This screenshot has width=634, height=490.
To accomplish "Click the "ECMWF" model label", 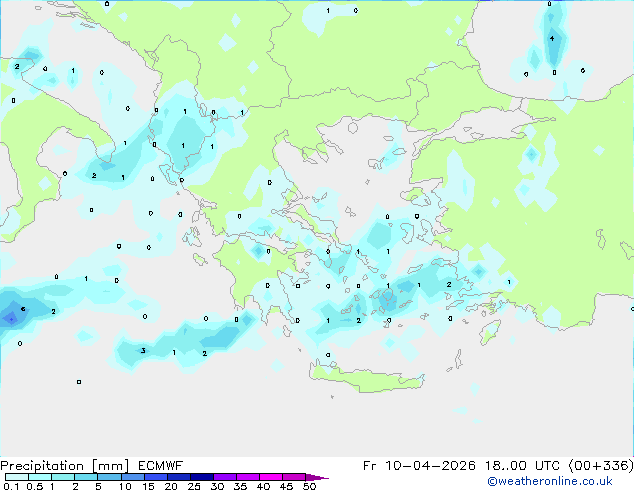I will point(161,466).
